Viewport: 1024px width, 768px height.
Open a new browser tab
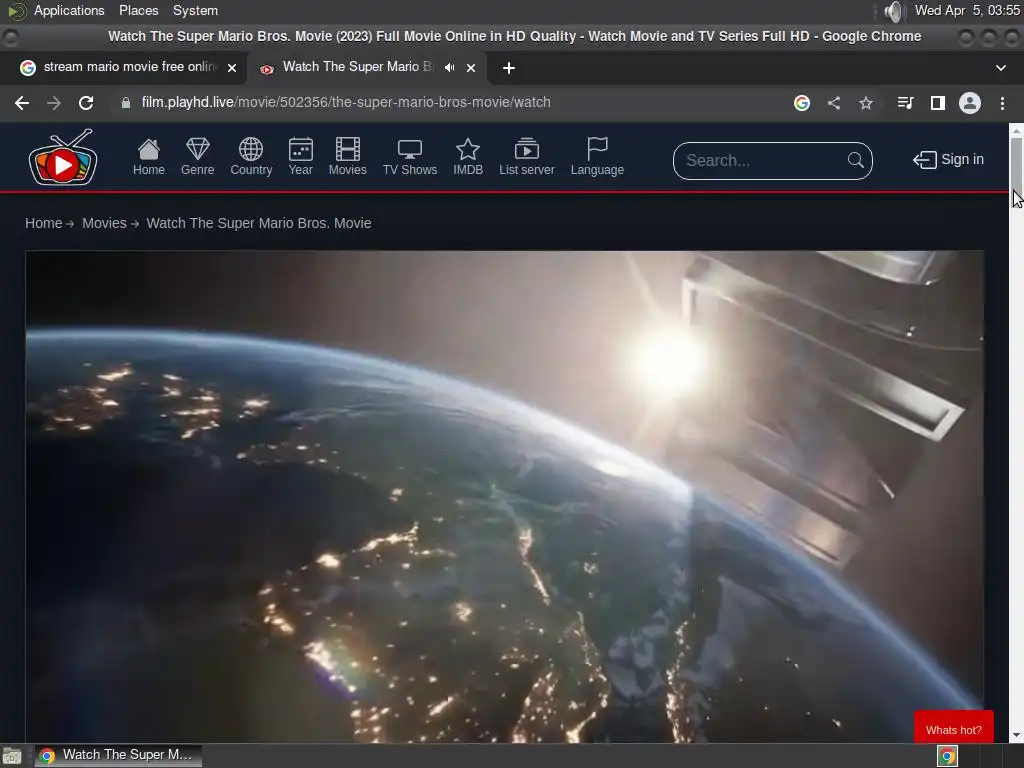(x=509, y=68)
